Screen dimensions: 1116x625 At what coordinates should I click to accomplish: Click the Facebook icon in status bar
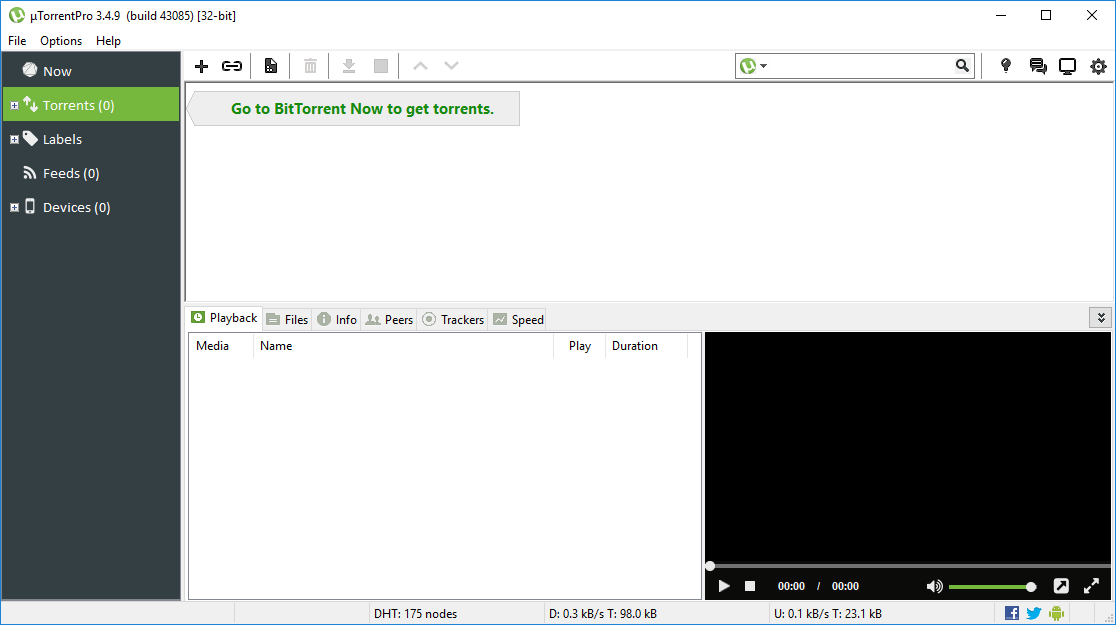click(x=1011, y=613)
